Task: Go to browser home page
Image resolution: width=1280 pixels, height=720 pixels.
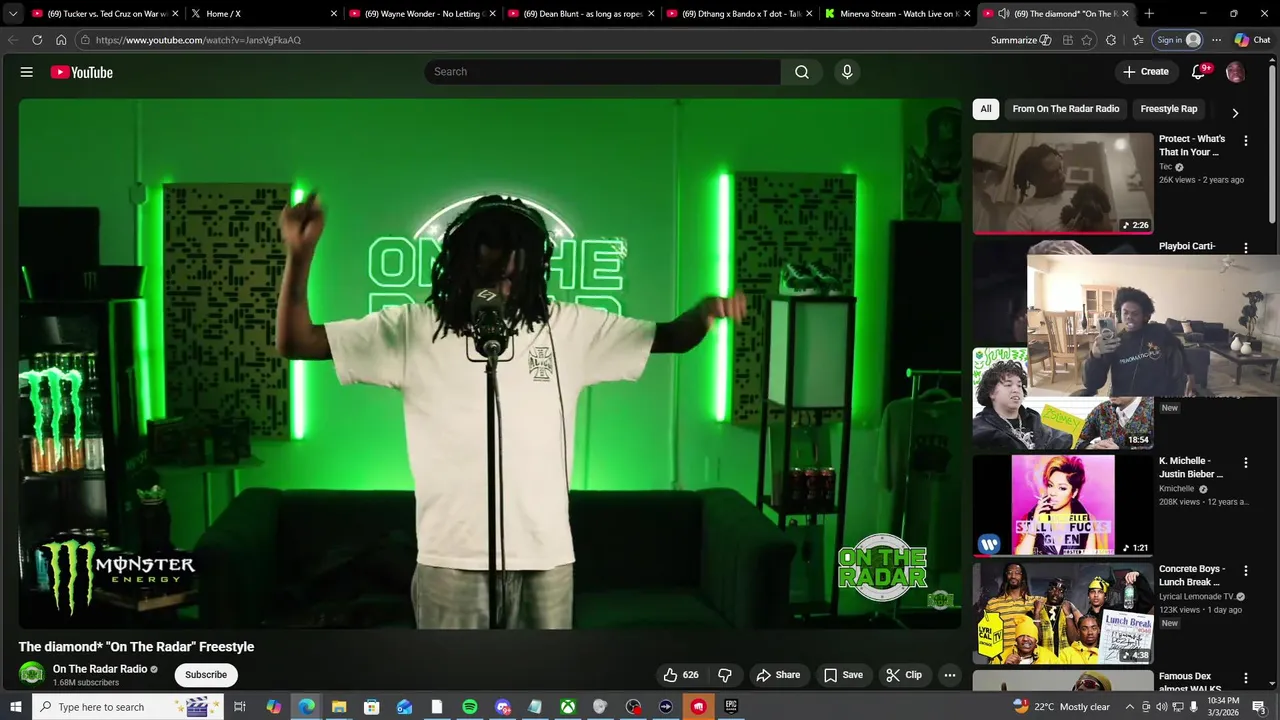Action: 61,40
